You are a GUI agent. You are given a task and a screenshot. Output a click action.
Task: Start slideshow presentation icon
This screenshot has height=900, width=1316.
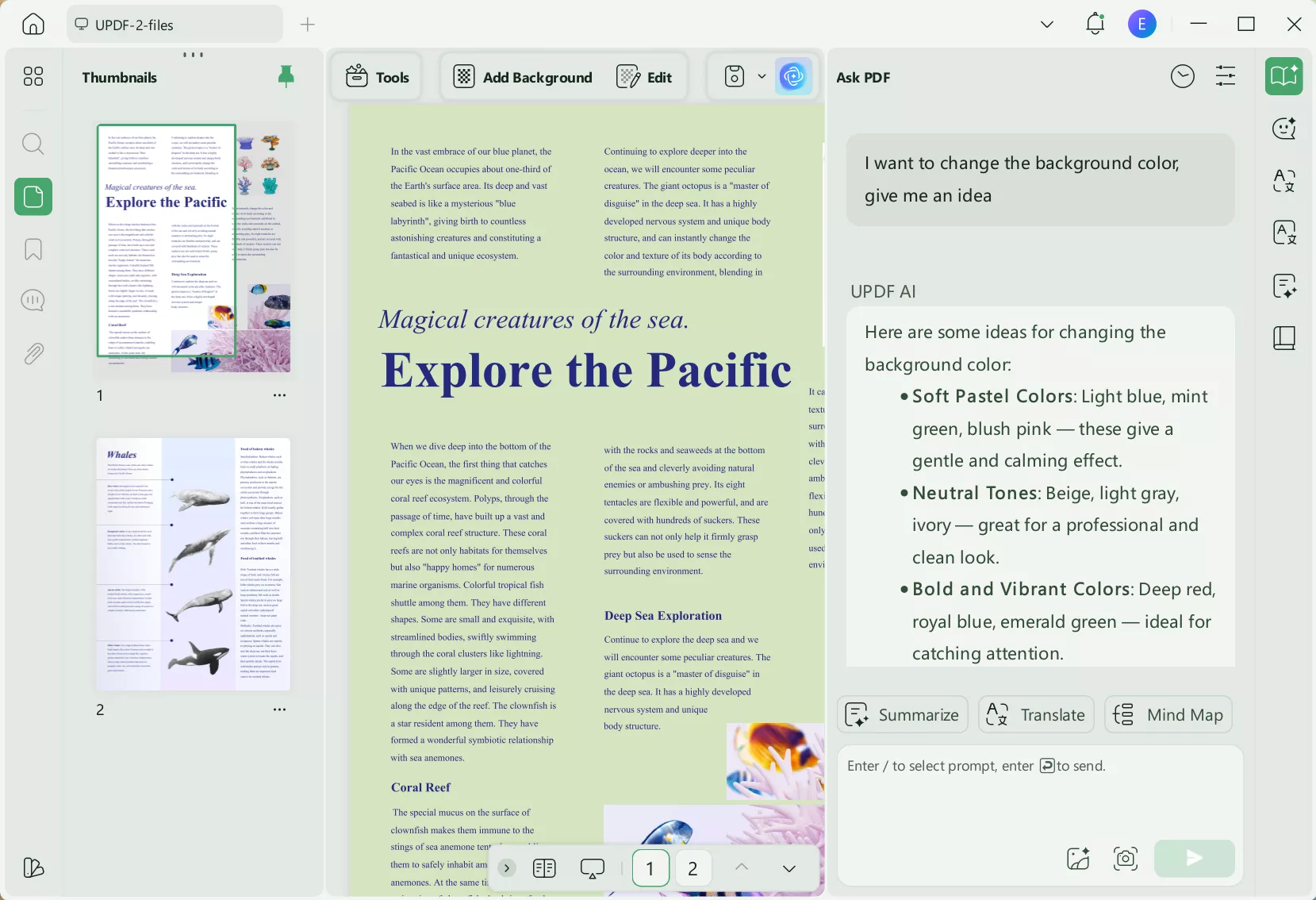click(593, 868)
